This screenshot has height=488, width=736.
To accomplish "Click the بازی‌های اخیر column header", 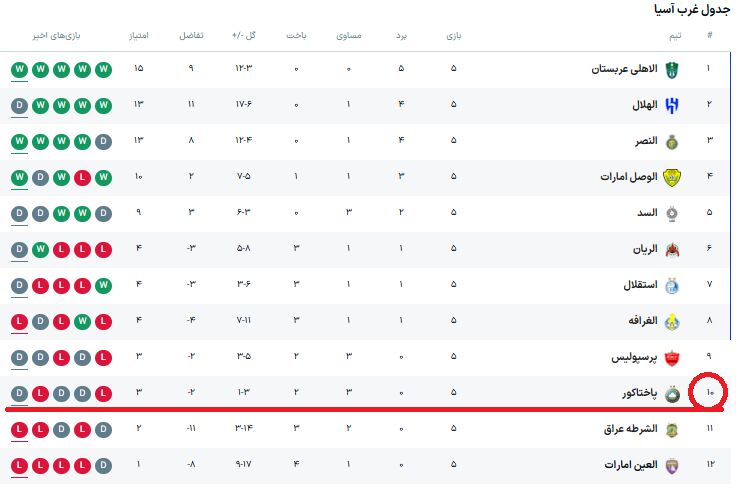I will (x=61, y=35).
